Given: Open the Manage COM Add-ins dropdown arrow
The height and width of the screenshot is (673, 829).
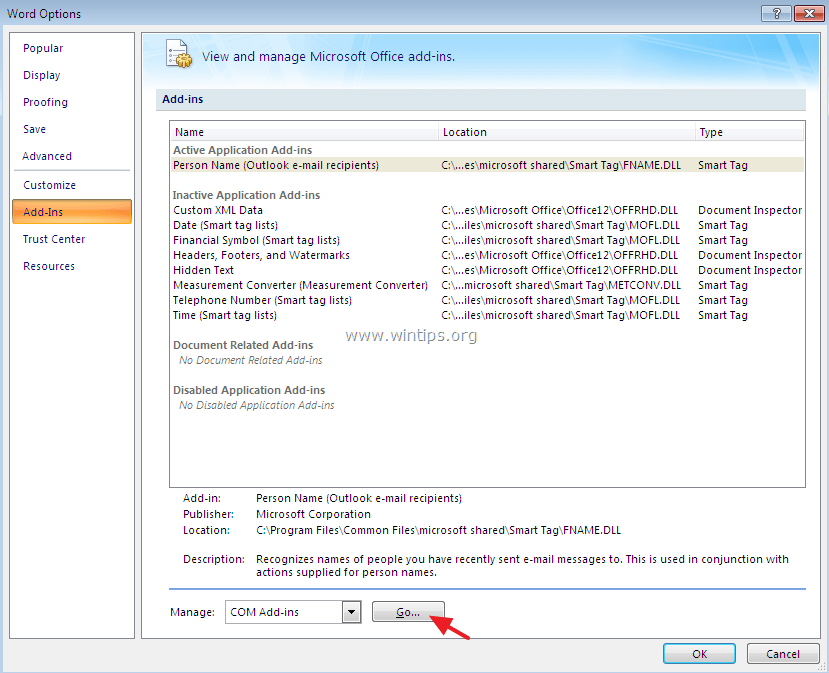Looking at the screenshot, I should [x=351, y=612].
